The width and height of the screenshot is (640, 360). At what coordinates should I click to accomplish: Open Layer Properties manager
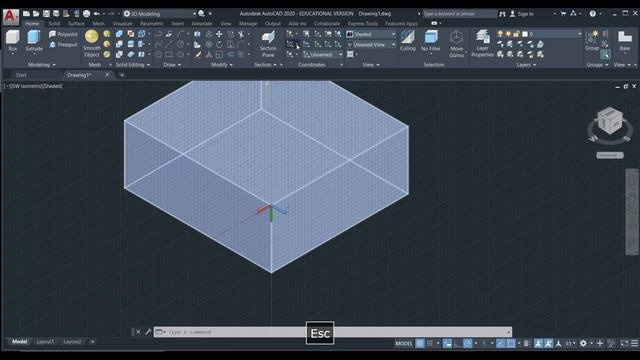[x=482, y=44]
